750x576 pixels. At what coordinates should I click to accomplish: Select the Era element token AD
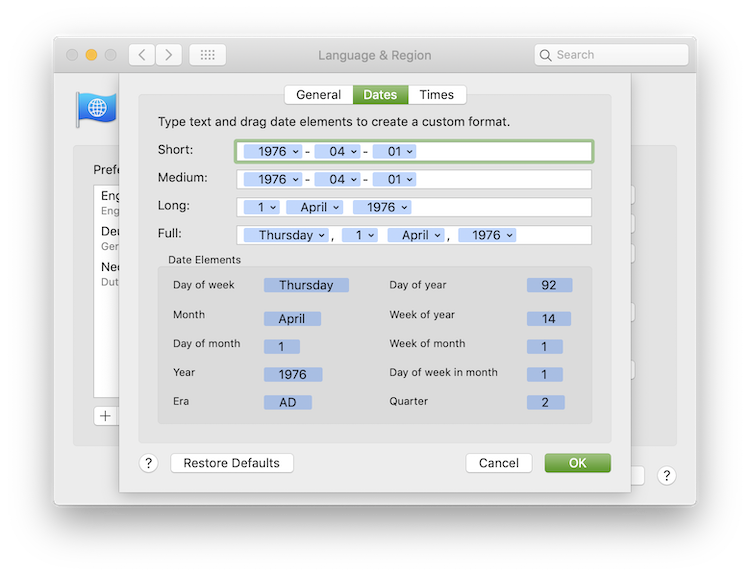click(x=288, y=402)
